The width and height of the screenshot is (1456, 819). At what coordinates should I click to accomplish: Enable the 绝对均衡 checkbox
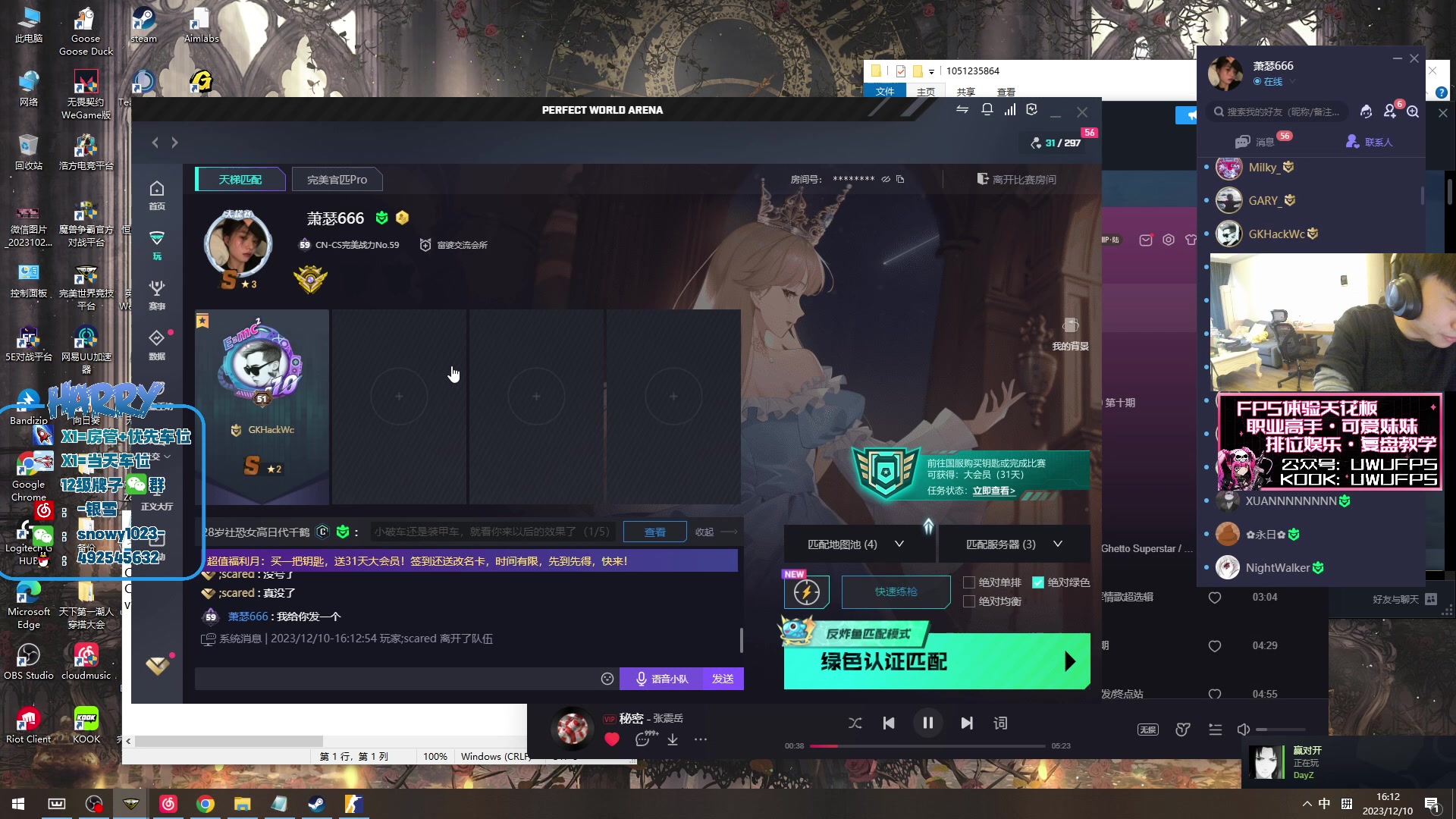click(968, 601)
